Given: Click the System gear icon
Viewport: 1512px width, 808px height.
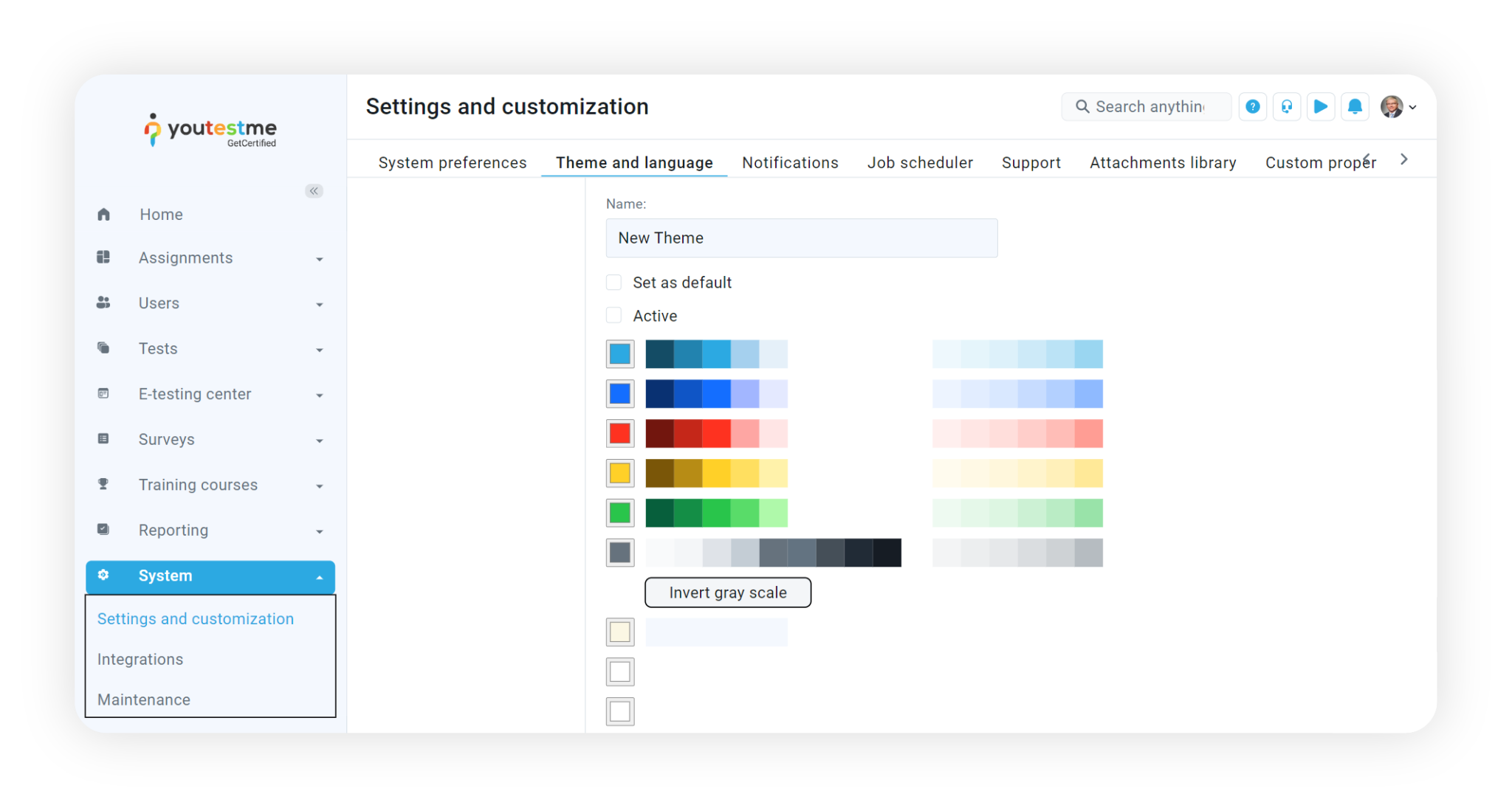Looking at the screenshot, I should pos(103,575).
